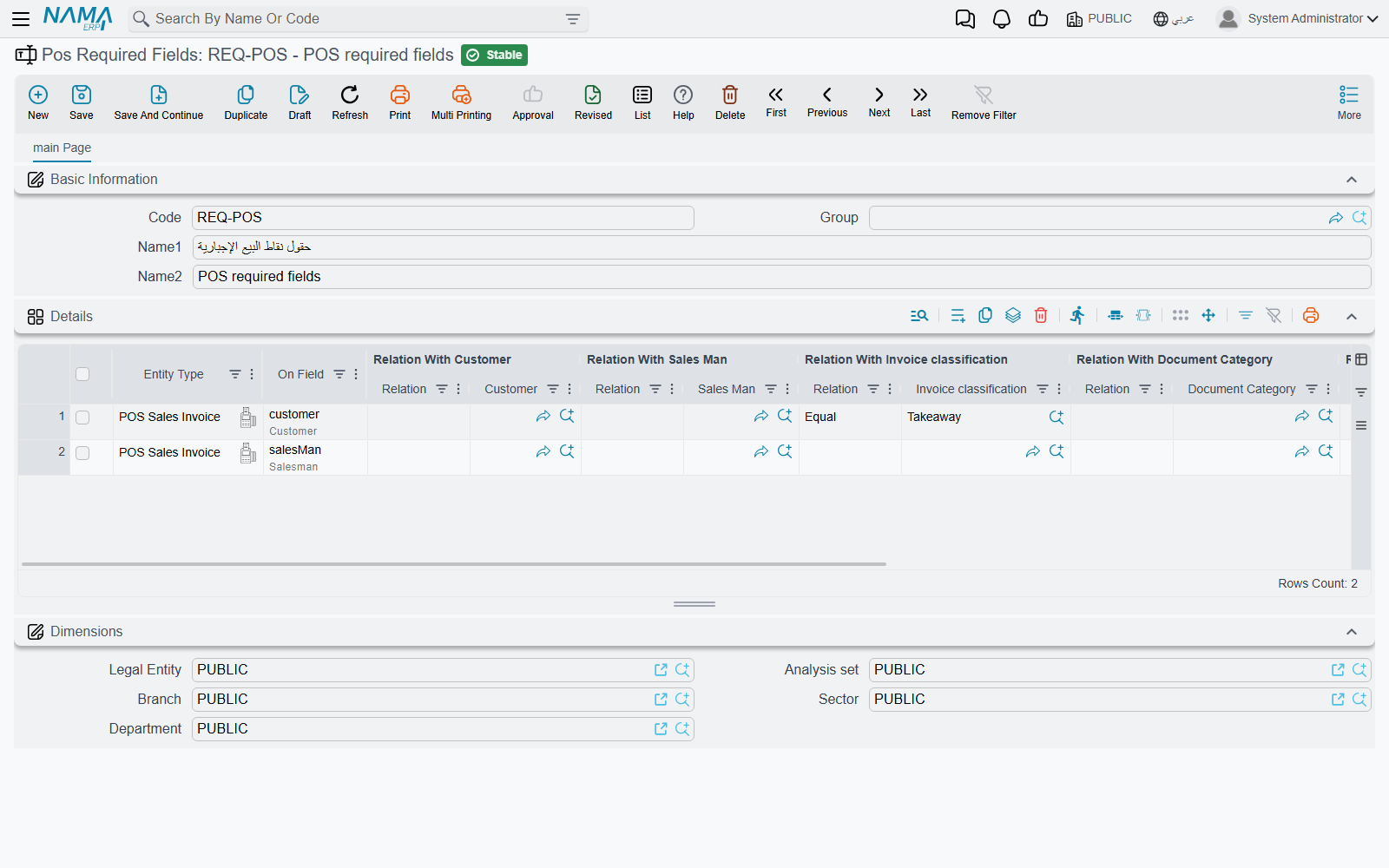Delete this record
Screen dimensions: 1389x868
730,102
